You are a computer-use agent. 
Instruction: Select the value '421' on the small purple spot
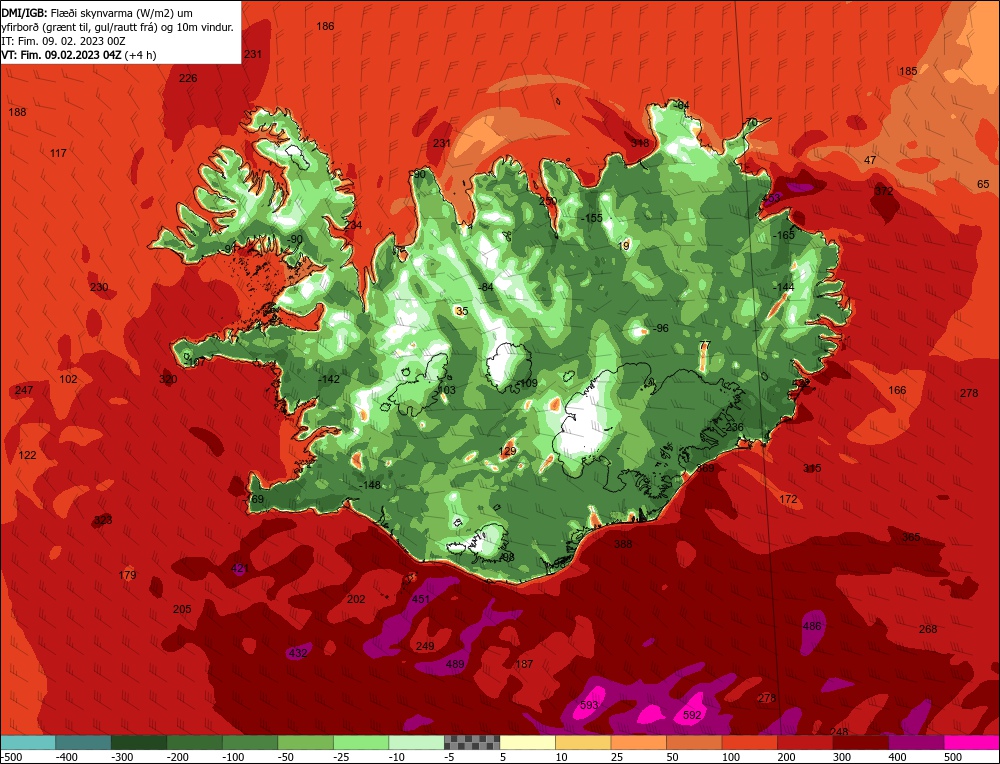240,568
